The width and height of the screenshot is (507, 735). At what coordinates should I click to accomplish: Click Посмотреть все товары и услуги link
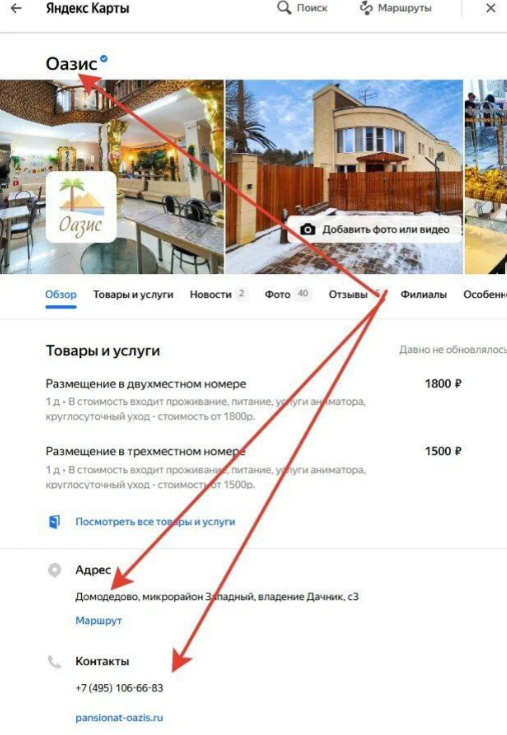pos(155,522)
